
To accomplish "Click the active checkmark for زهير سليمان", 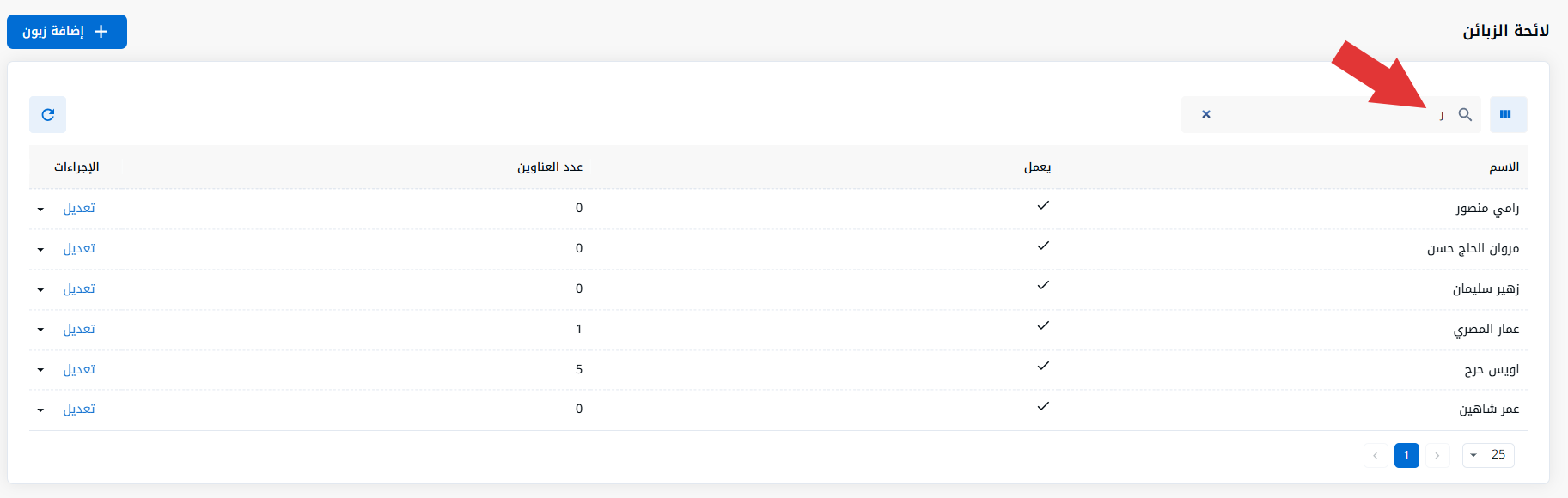I will (x=1043, y=285).
